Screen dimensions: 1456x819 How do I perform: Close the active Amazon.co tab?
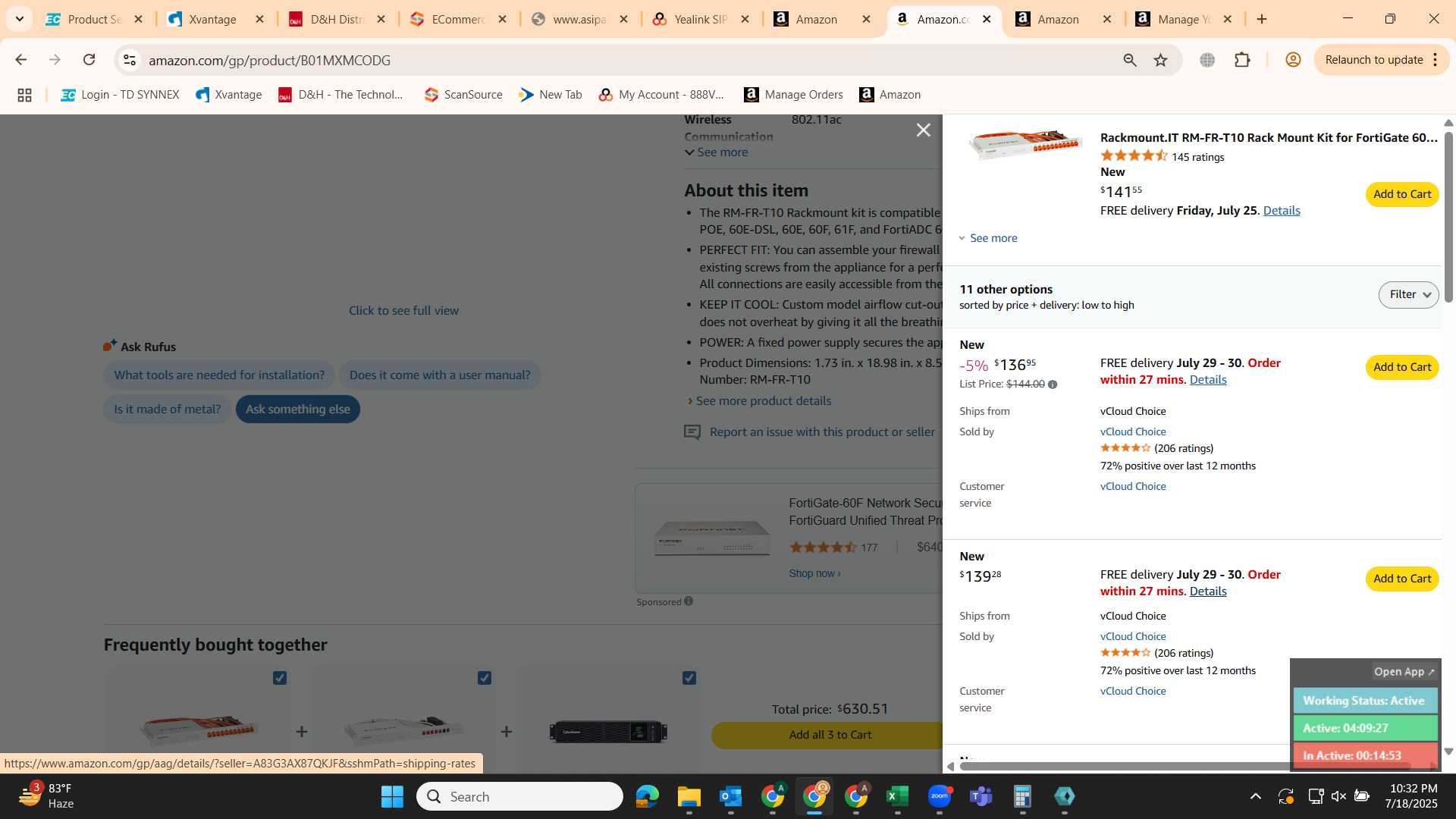pyautogui.click(x=987, y=19)
